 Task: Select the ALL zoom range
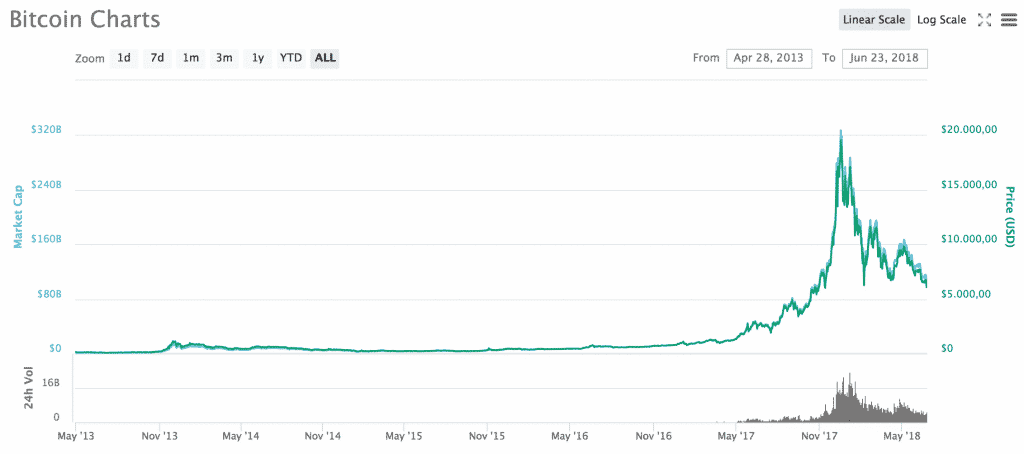click(x=325, y=57)
